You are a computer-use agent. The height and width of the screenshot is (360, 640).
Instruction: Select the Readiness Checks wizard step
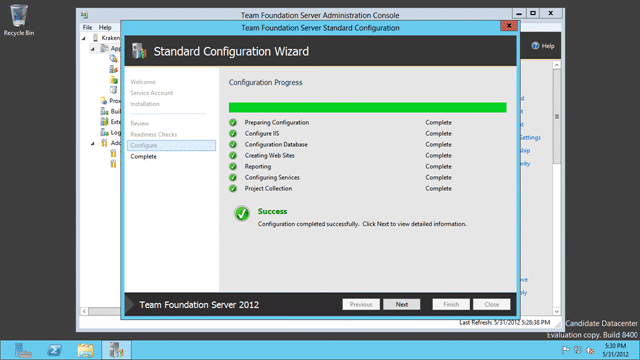(x=153, y=134)
